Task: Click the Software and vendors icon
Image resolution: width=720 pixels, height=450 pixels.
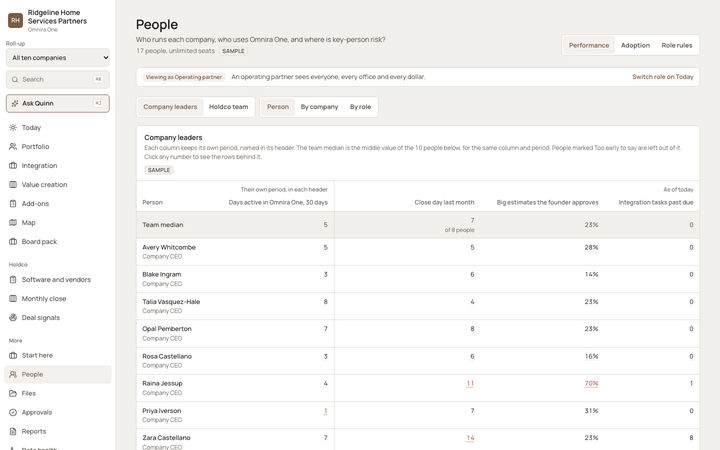Action: click(13, 280)
